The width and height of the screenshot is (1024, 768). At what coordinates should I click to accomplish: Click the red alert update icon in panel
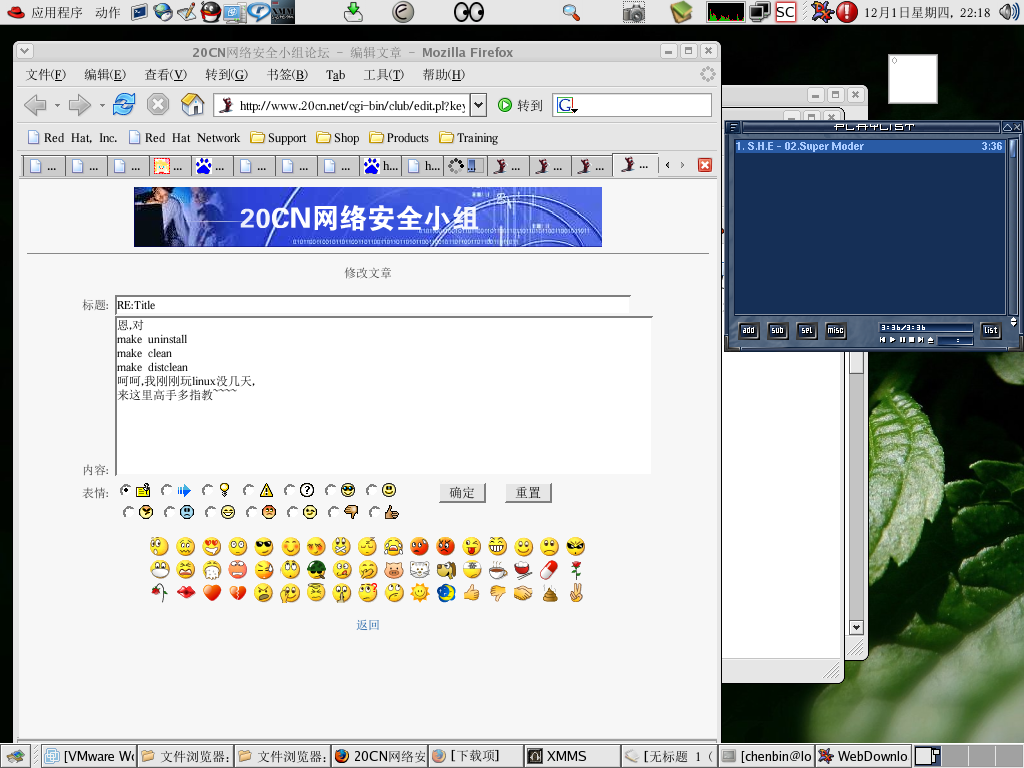(847, 12)
